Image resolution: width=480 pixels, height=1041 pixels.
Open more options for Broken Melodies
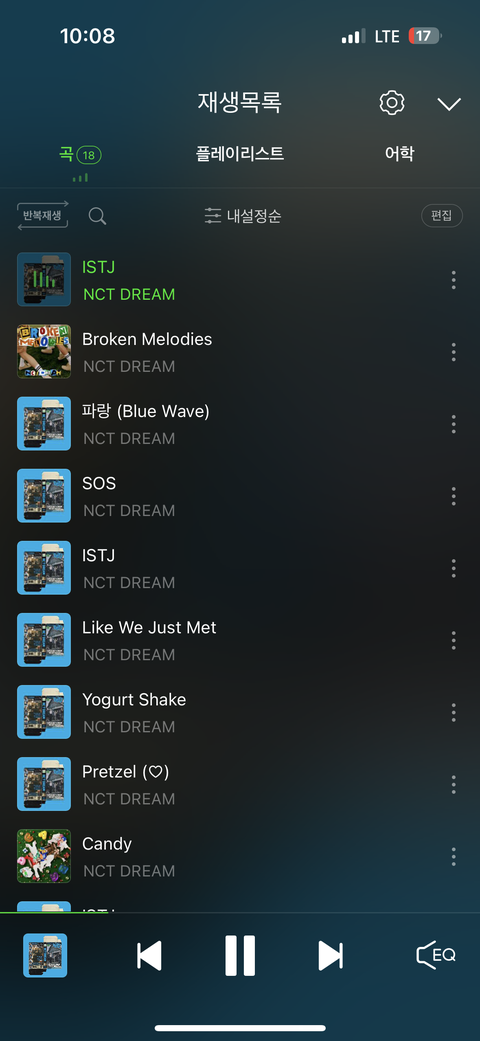[453, 352]
